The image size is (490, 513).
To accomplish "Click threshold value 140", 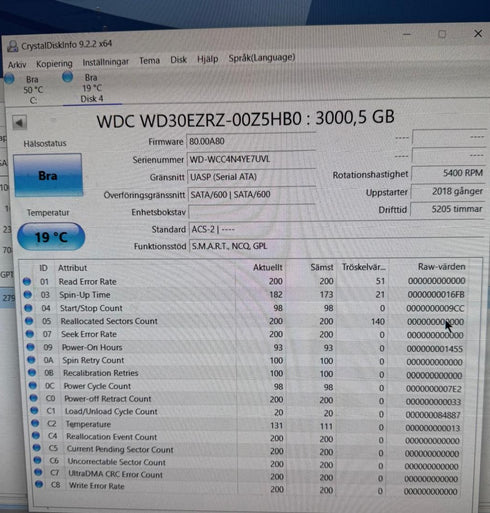I will click(378, 322).
